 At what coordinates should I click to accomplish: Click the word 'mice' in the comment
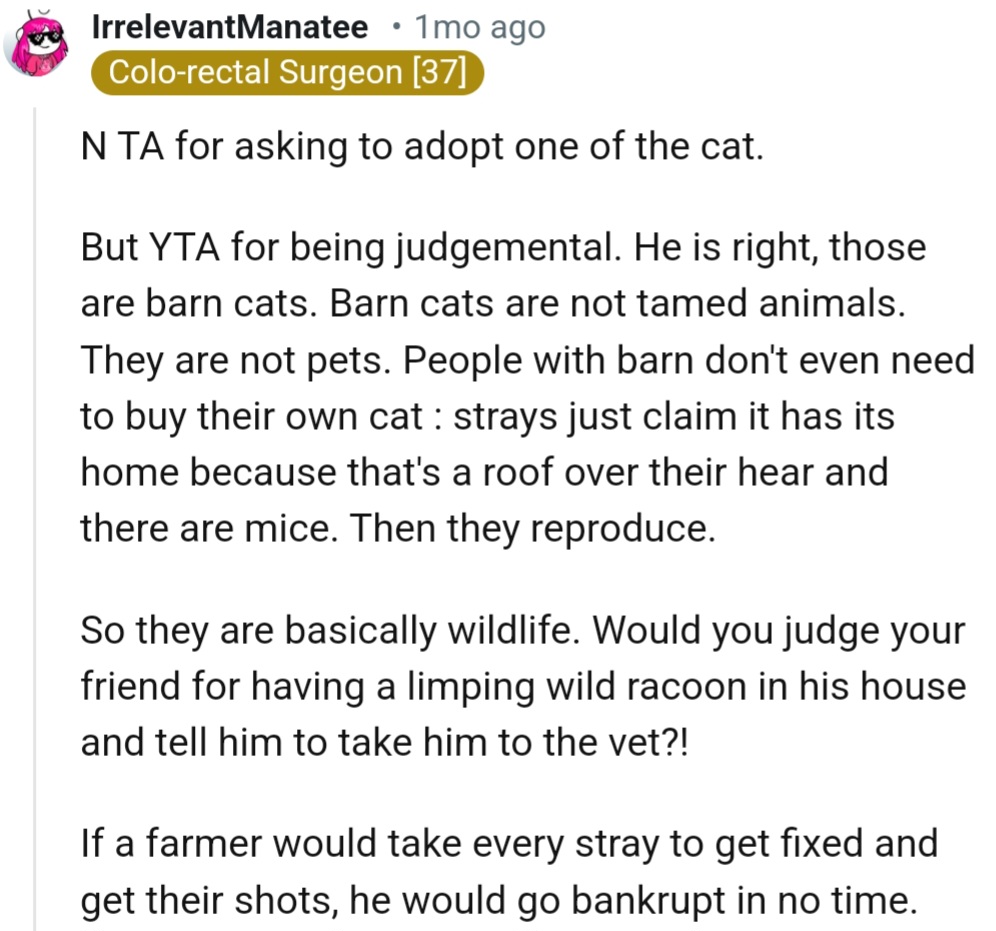pyautogui.click(x=291, y=528)
